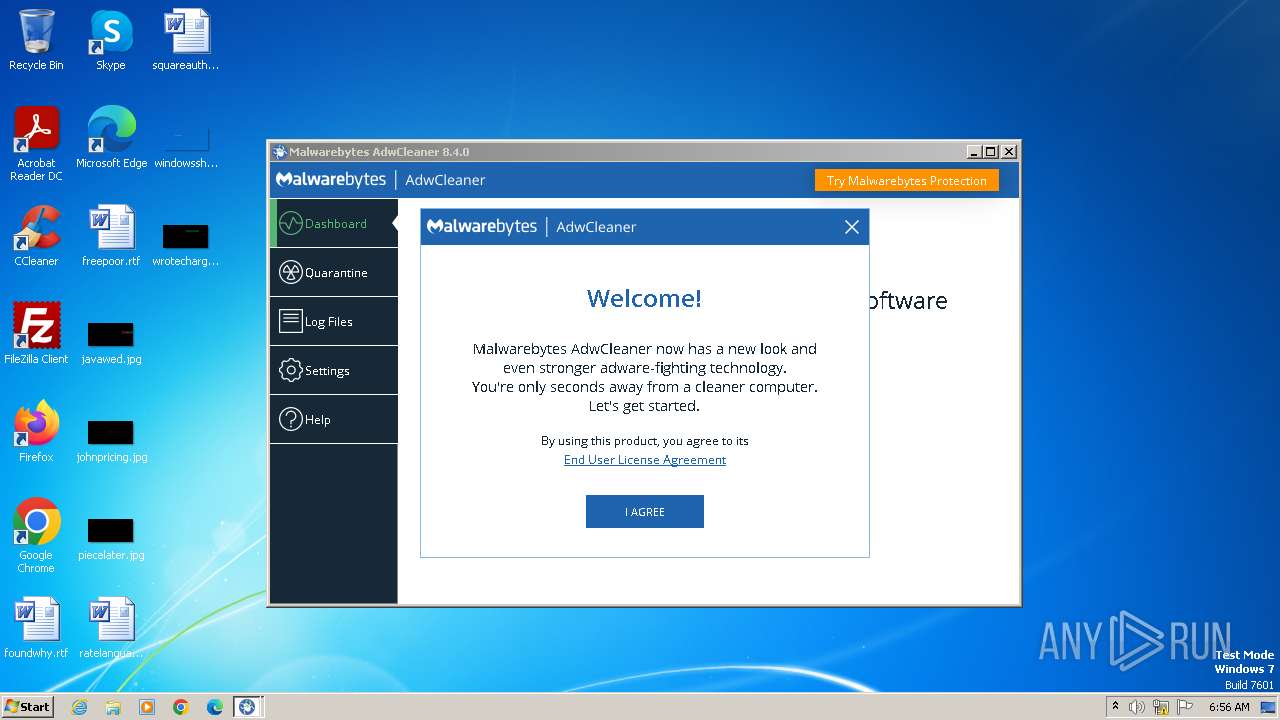Click the Help question mark icon

click(x=290, y=419)
